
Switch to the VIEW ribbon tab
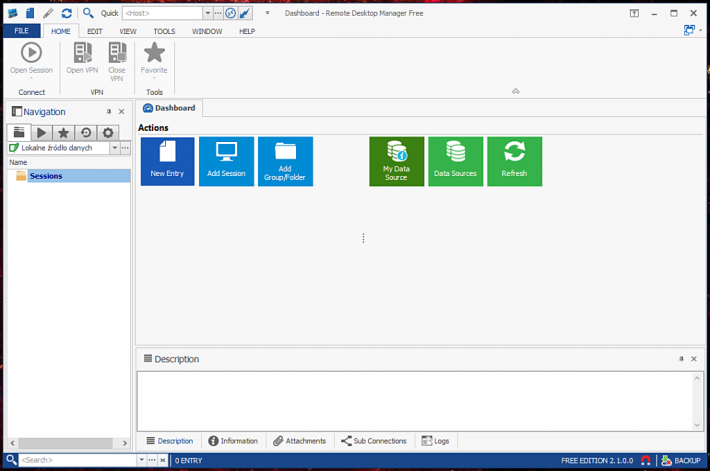(x=128, y=31)
